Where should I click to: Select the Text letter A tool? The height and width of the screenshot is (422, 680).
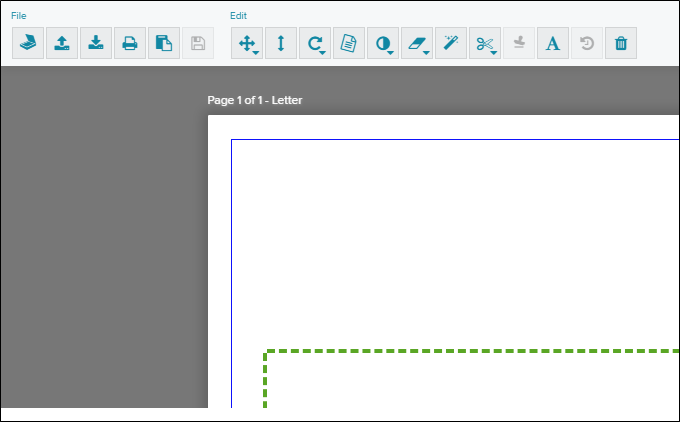553,43
